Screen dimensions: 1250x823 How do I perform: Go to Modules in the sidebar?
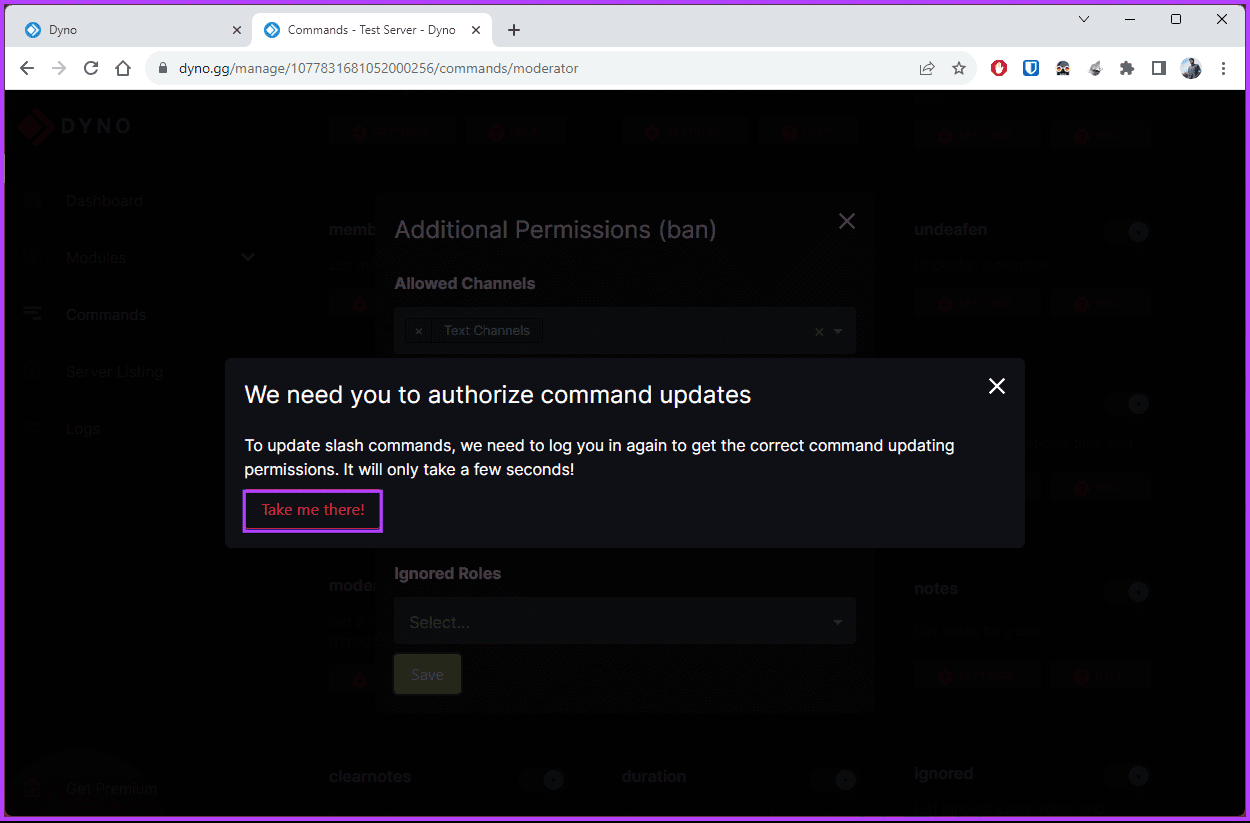(x=96, y=258)
